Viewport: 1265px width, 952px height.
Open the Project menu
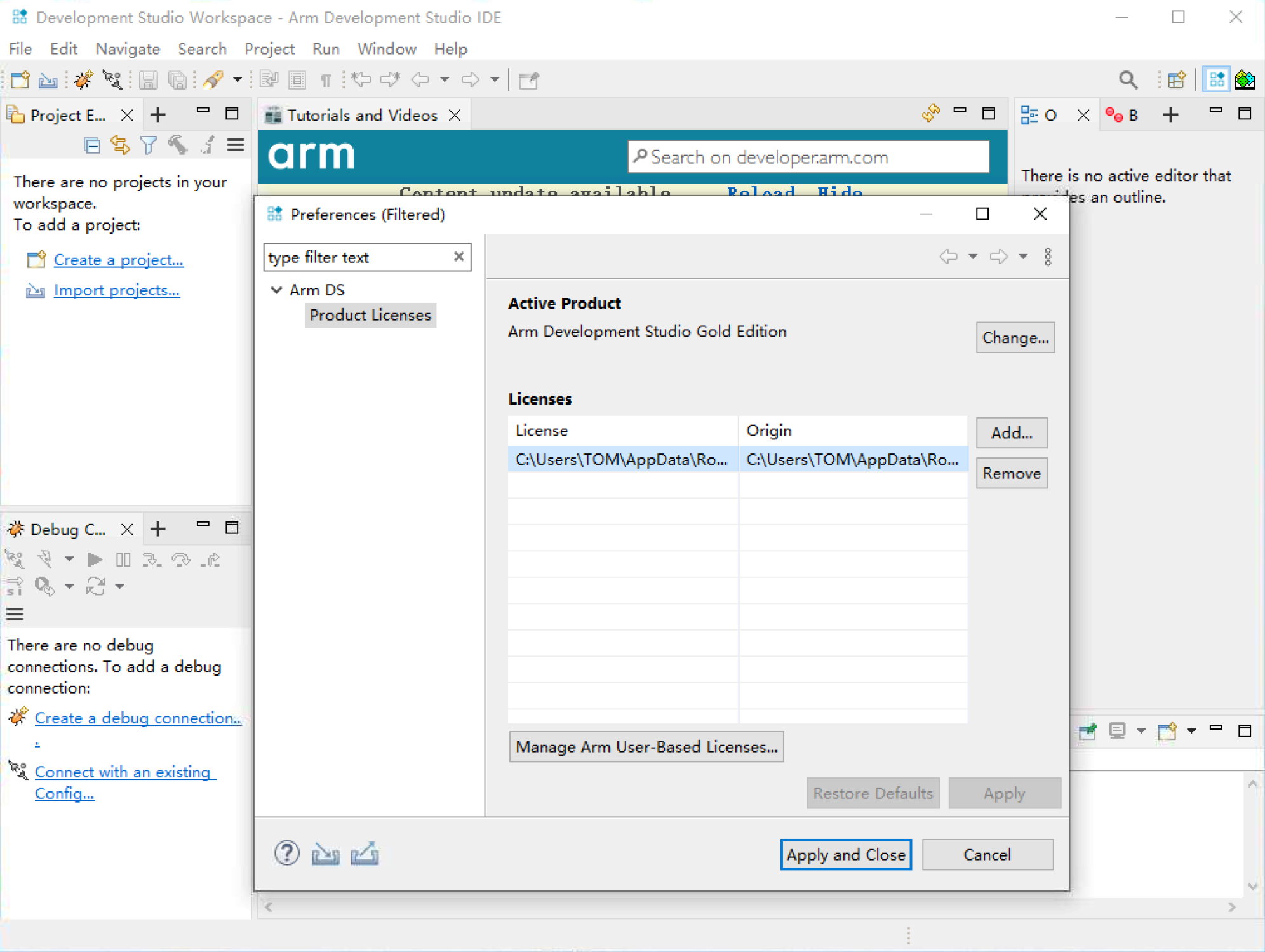(x=269, y=49)
